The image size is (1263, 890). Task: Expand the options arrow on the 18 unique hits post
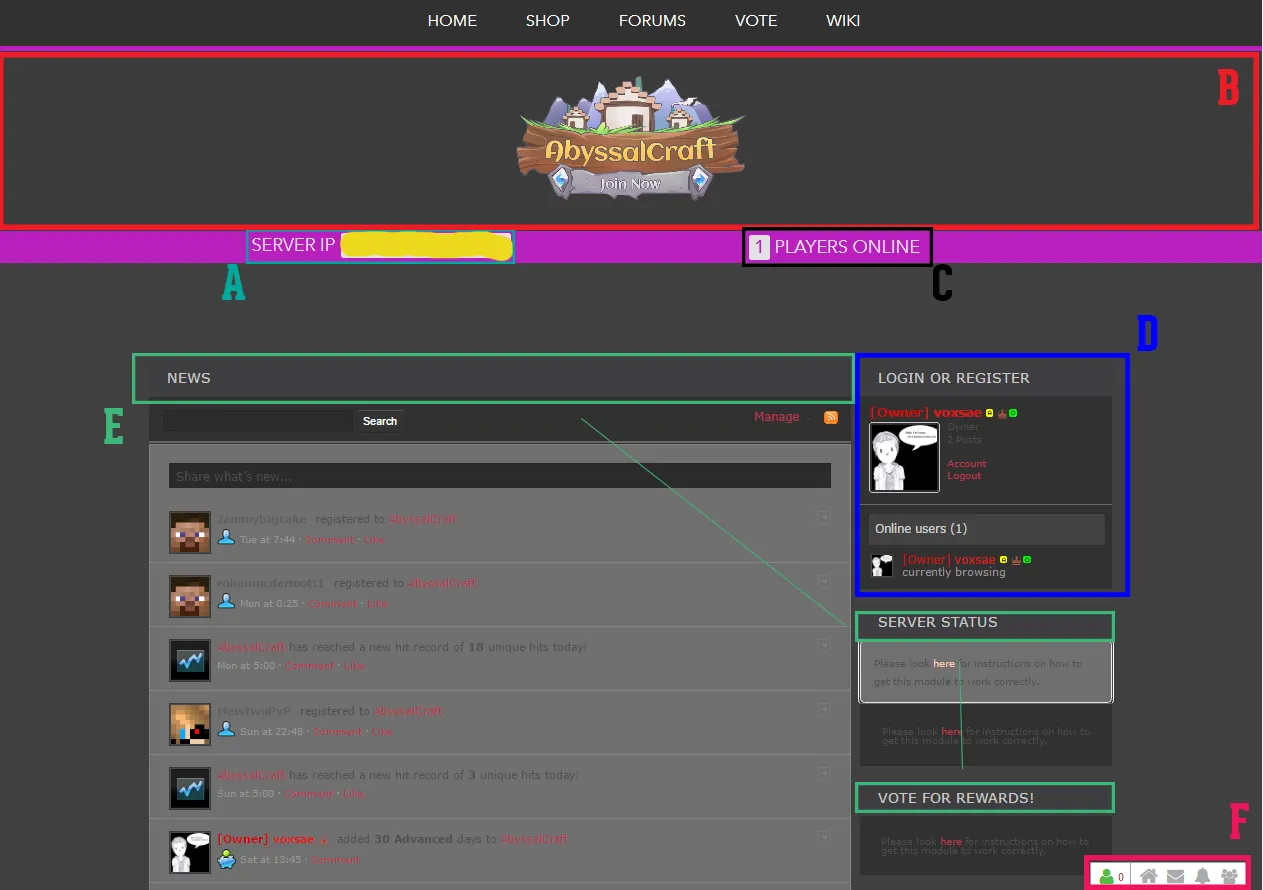[x=825, y=645]
